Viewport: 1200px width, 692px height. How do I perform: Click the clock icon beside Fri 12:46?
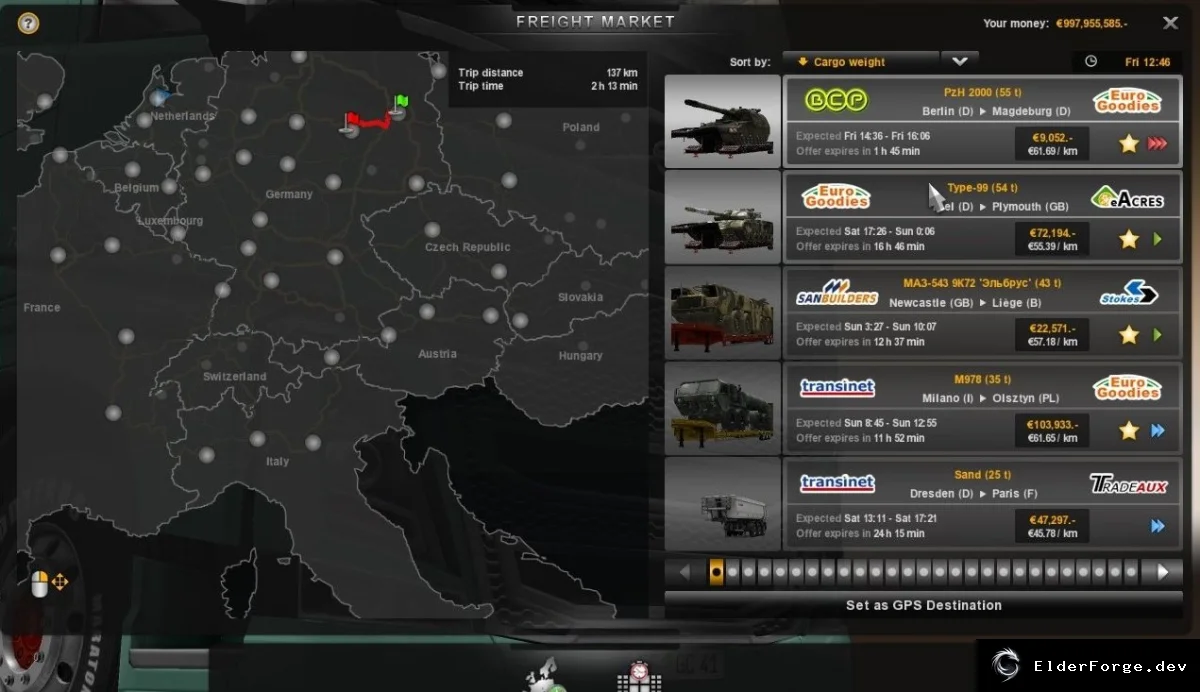pos(1091,61)
